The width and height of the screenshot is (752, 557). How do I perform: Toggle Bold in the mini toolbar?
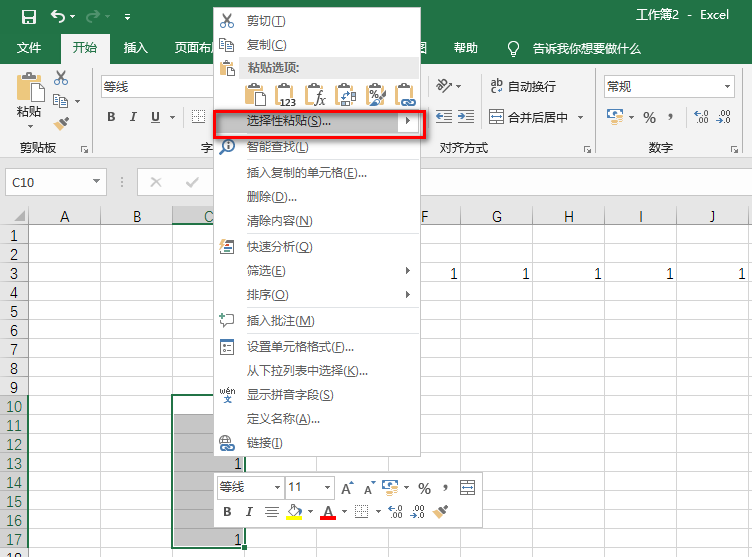point(227,512)
